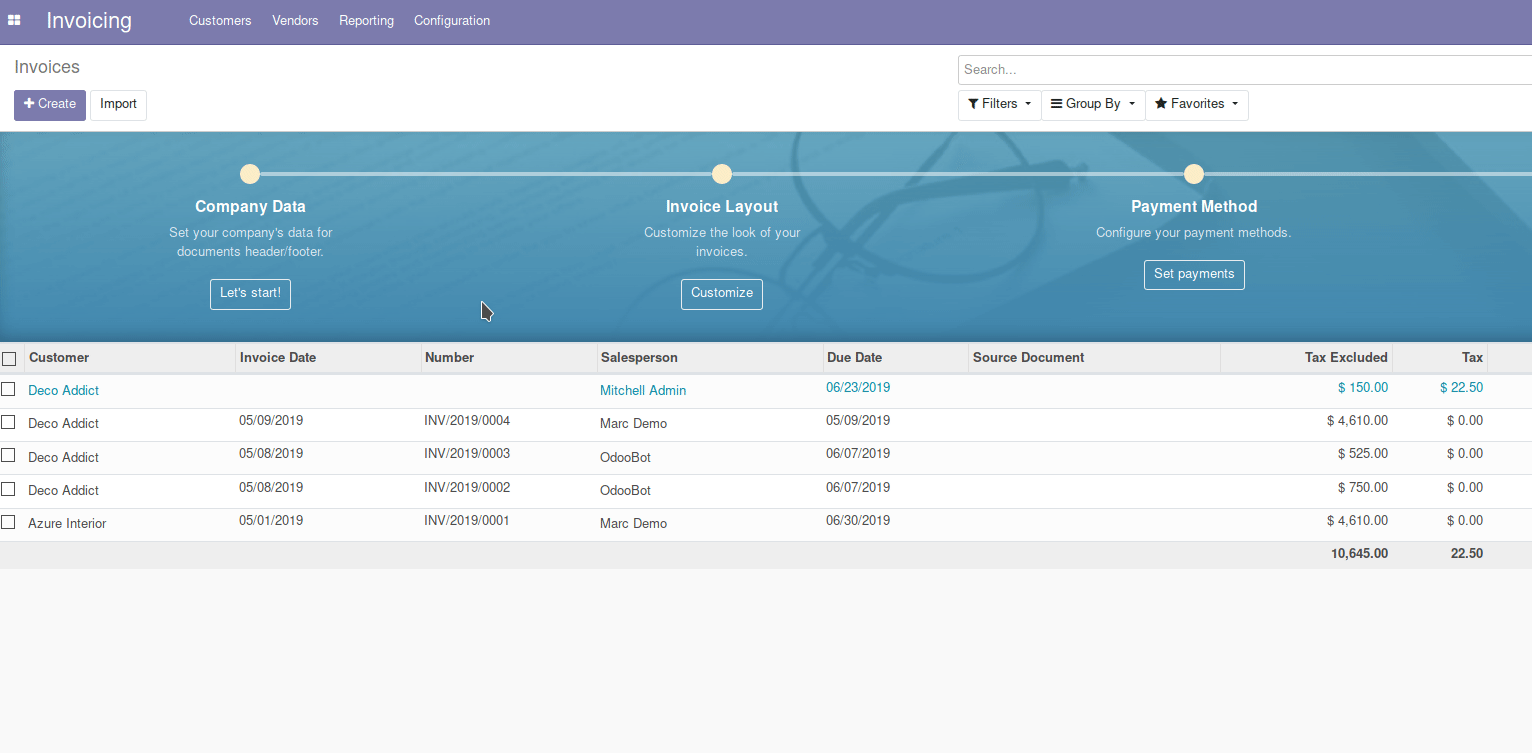Click the Company Data step circle

pos(250,174)
